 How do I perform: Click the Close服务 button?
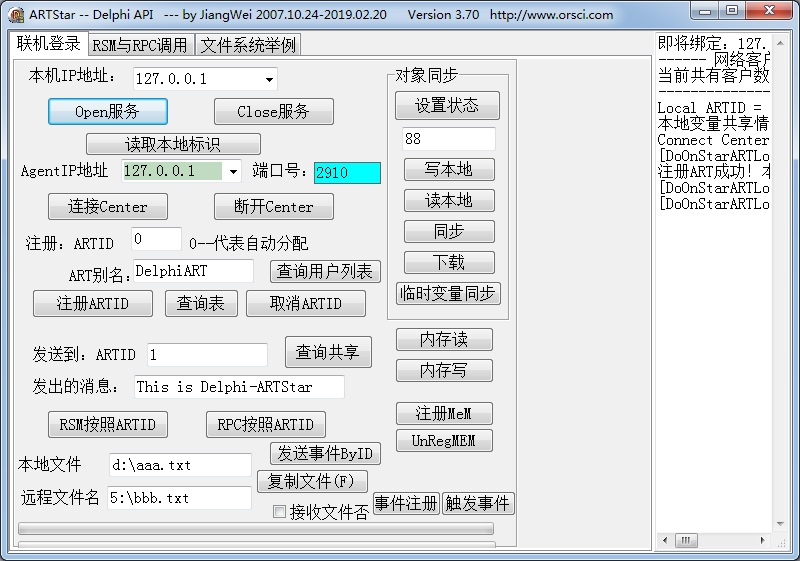[x=273, y=111]
